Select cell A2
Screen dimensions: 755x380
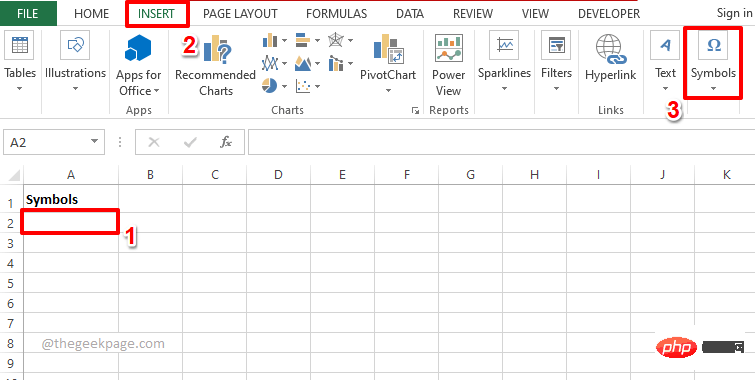71,222
